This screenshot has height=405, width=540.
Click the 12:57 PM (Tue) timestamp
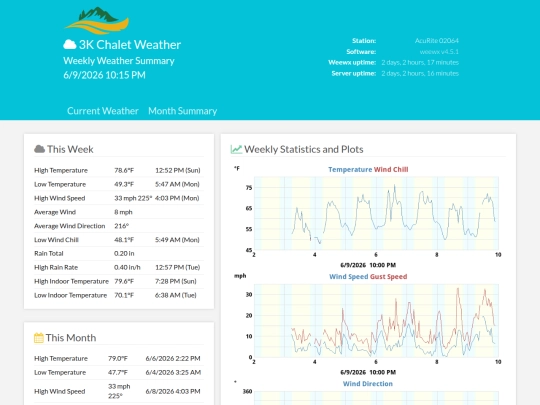click(x=178, y=267)
